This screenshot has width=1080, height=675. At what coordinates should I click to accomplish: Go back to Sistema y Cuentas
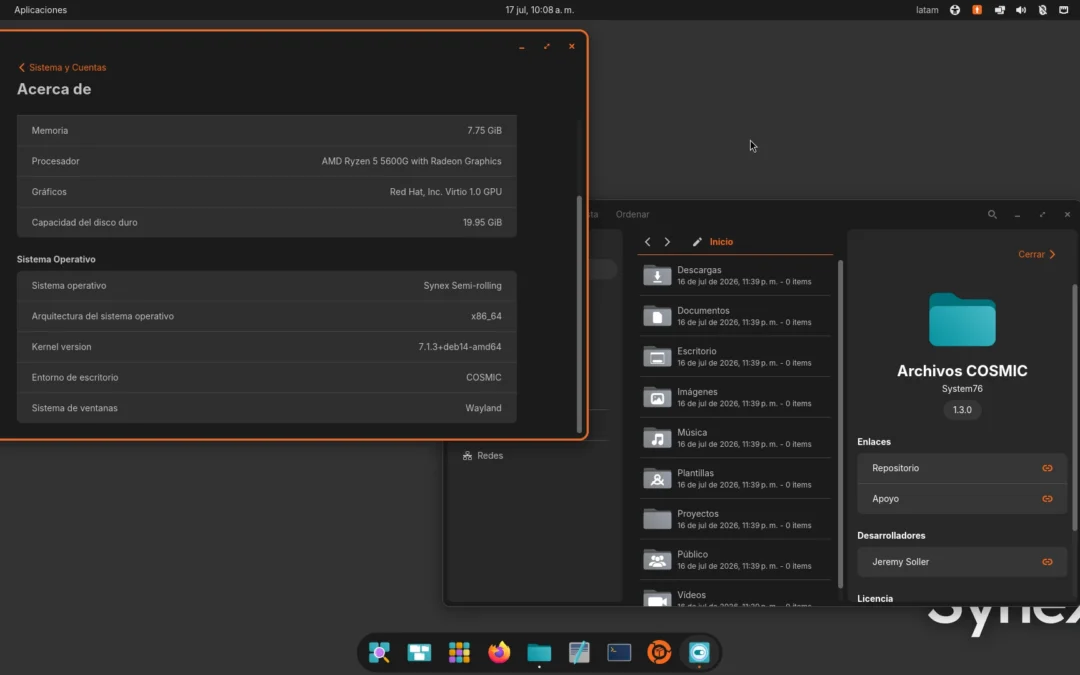click(x=62, y=68)
